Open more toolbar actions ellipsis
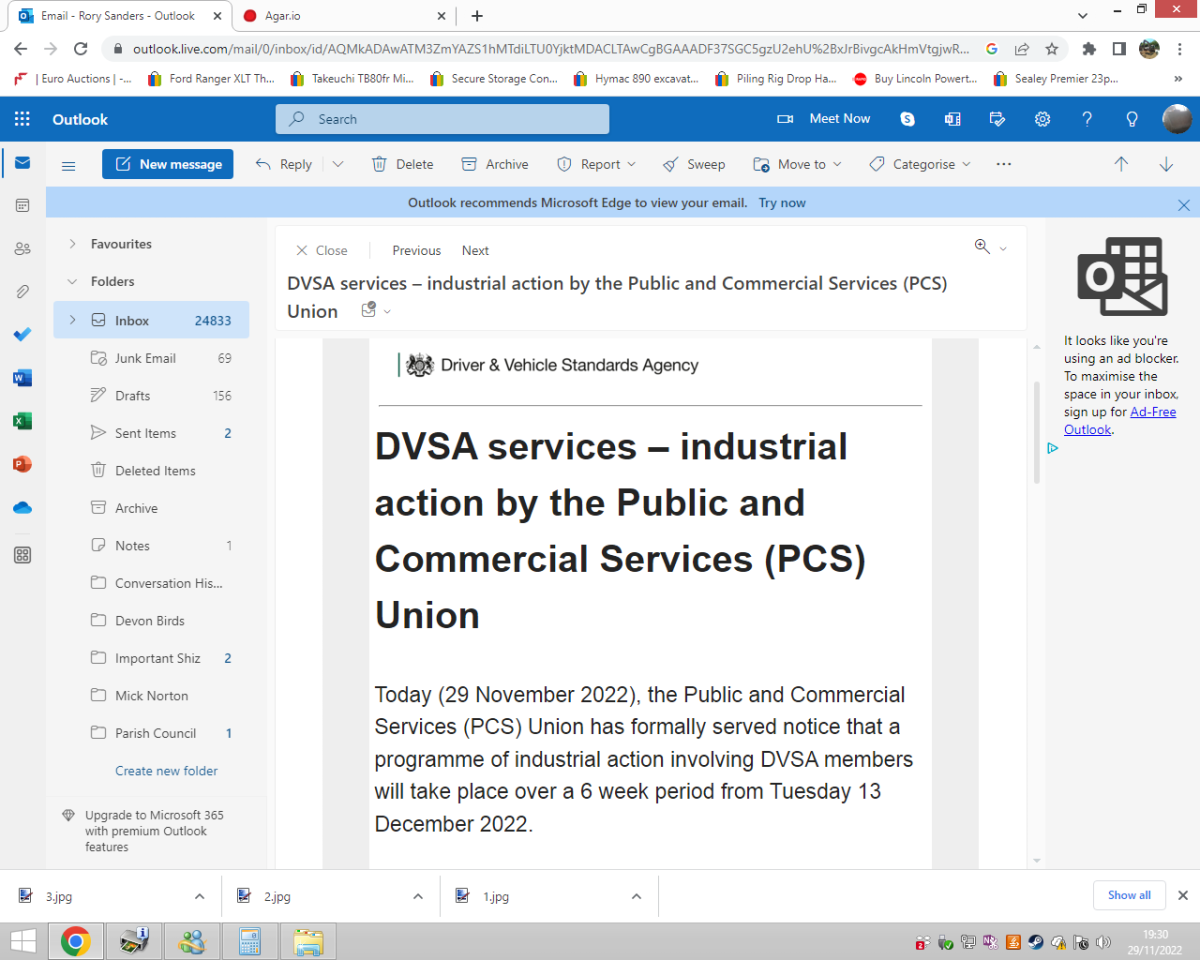1200x960 pixels. tap(1004, 164)
